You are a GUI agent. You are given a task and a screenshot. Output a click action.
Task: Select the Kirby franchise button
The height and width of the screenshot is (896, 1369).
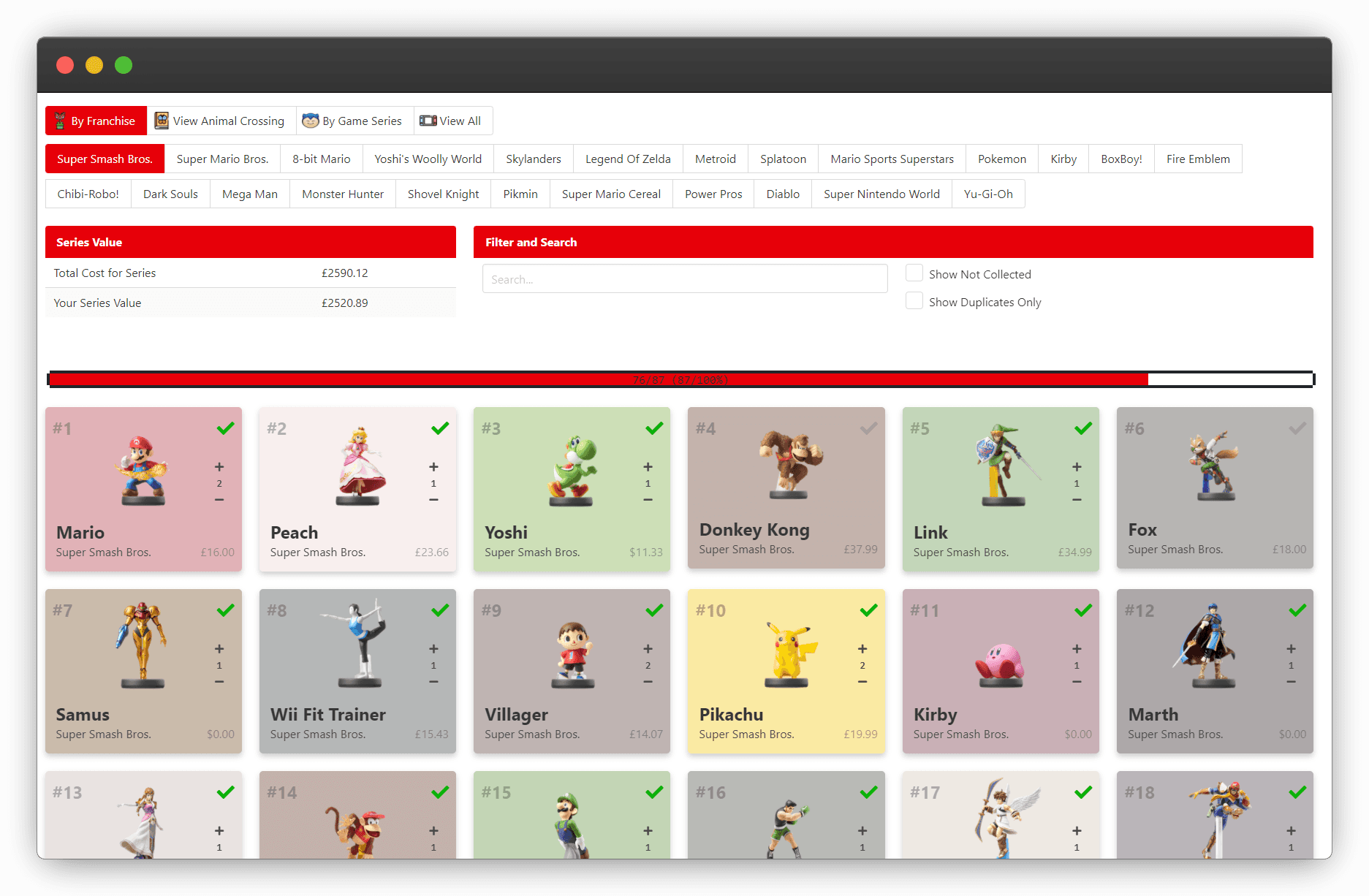pyautogui.click(x=1063, y=159)
